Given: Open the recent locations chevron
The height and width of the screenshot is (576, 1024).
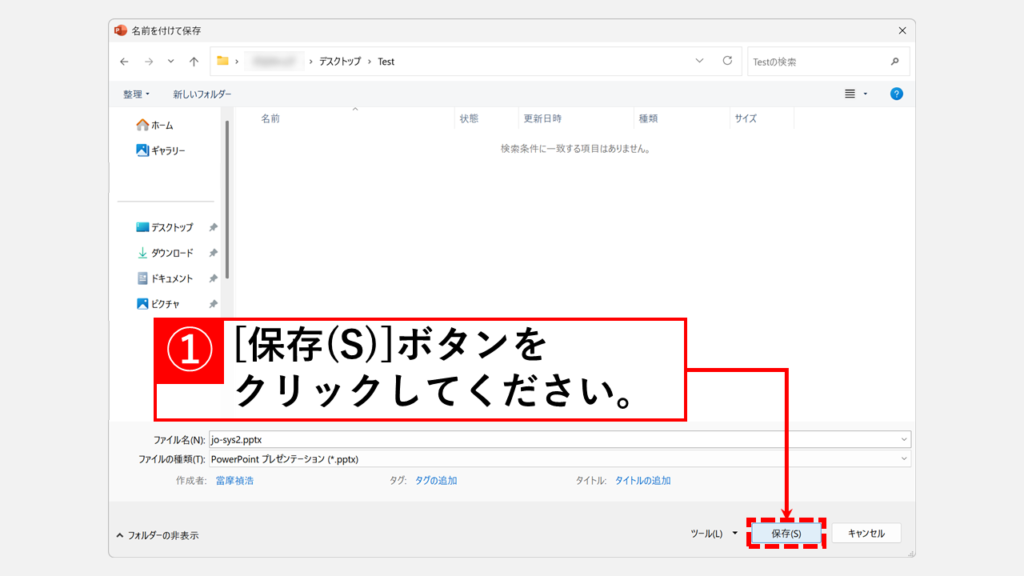Looking at the screenshot, I should click(x=170, y=61).
